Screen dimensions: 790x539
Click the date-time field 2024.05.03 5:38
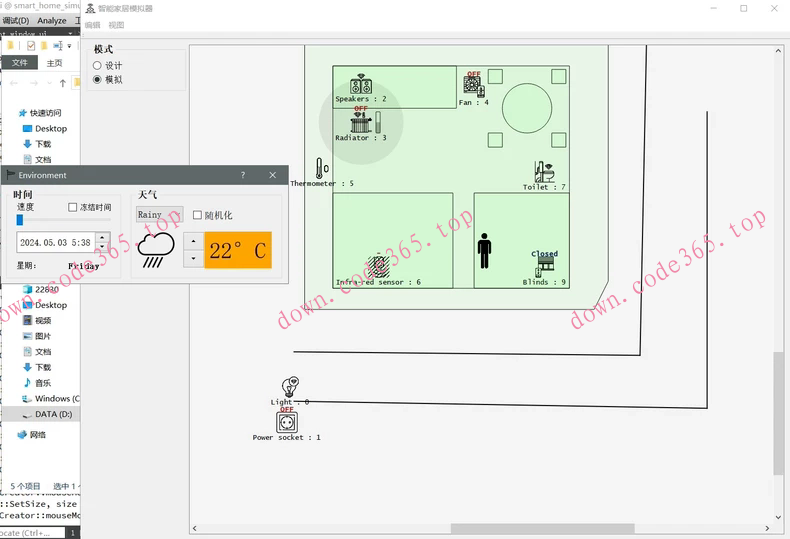pos(56,242)
